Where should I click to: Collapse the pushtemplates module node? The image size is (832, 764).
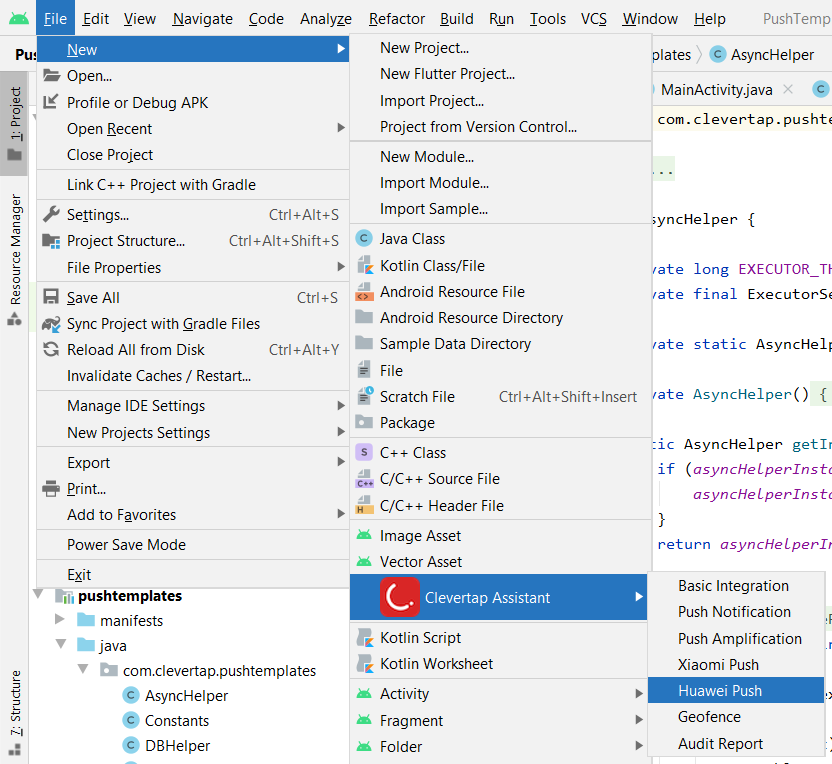click(x=38, y=594)
